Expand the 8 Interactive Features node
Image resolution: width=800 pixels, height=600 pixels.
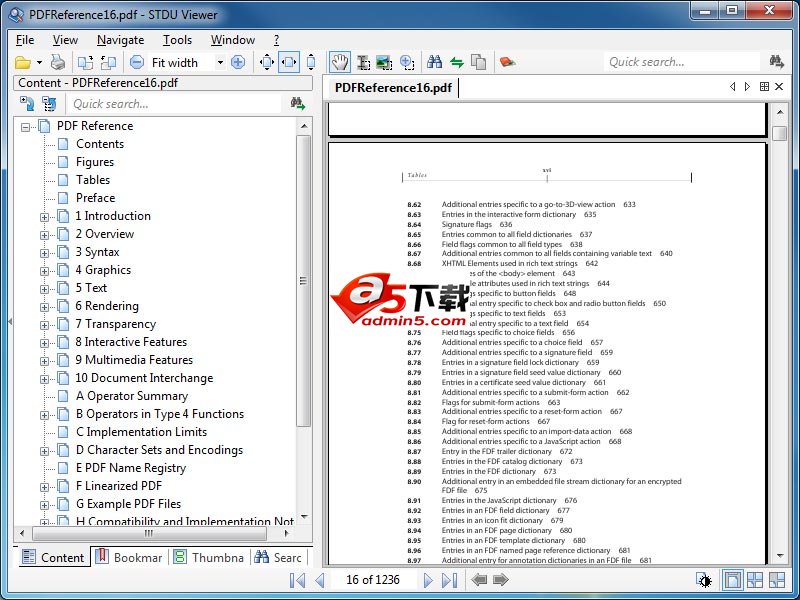click(x=44, y=343)
